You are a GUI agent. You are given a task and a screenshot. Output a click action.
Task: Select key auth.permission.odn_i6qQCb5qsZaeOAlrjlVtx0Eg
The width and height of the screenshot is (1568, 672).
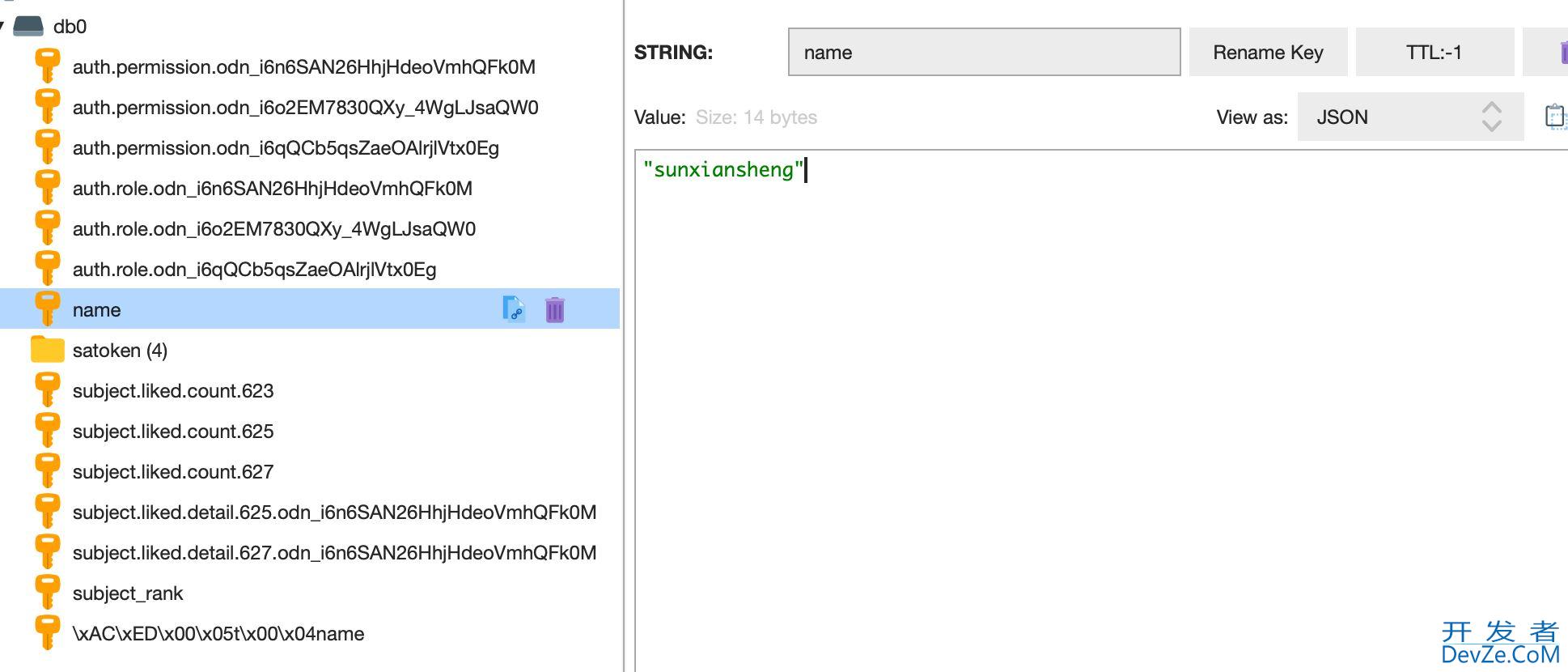(x=286, y=148)
